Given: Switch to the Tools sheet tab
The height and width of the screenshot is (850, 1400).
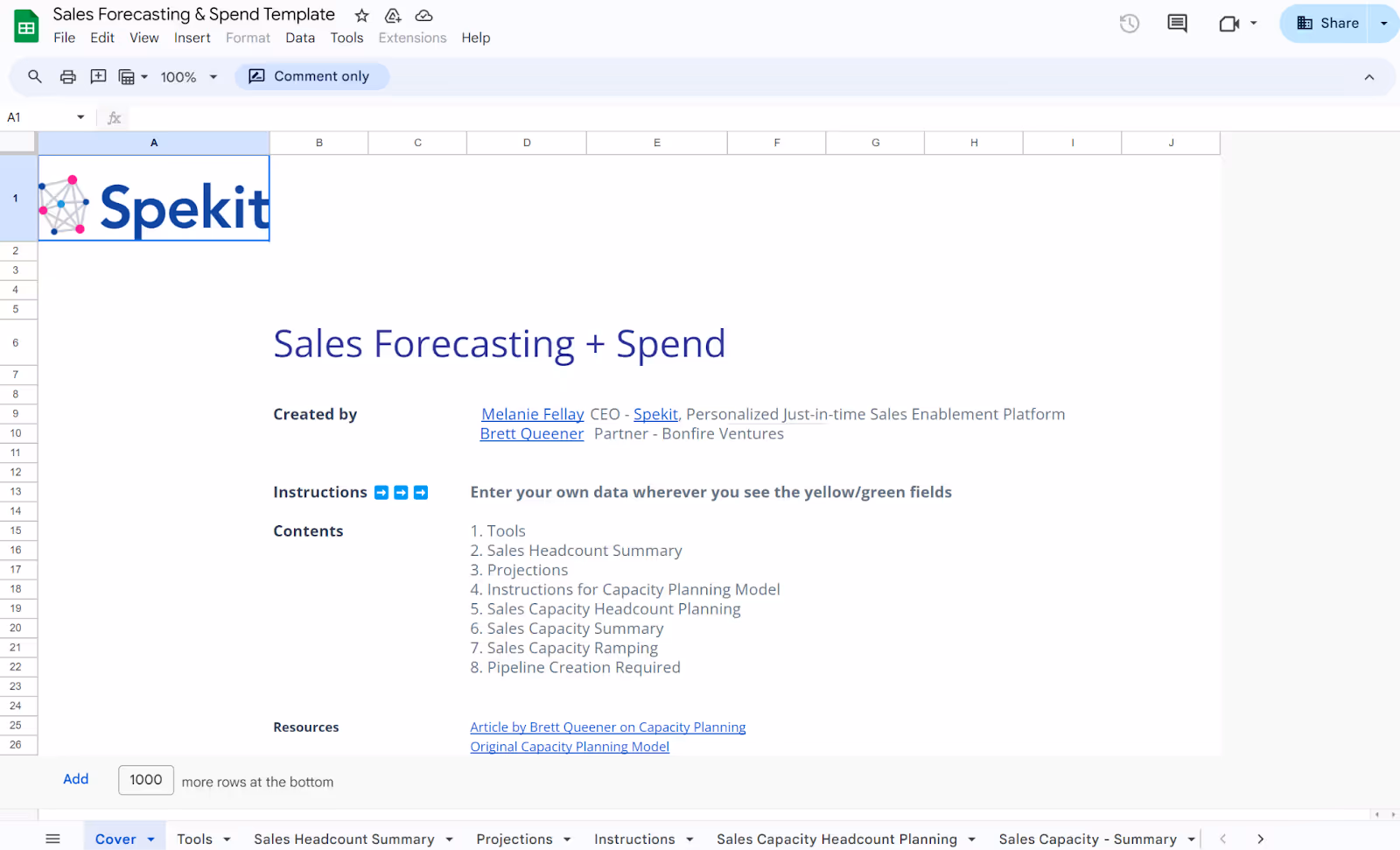Looking at the screenshot, I should pyautogui.click(x=194, y=839).
